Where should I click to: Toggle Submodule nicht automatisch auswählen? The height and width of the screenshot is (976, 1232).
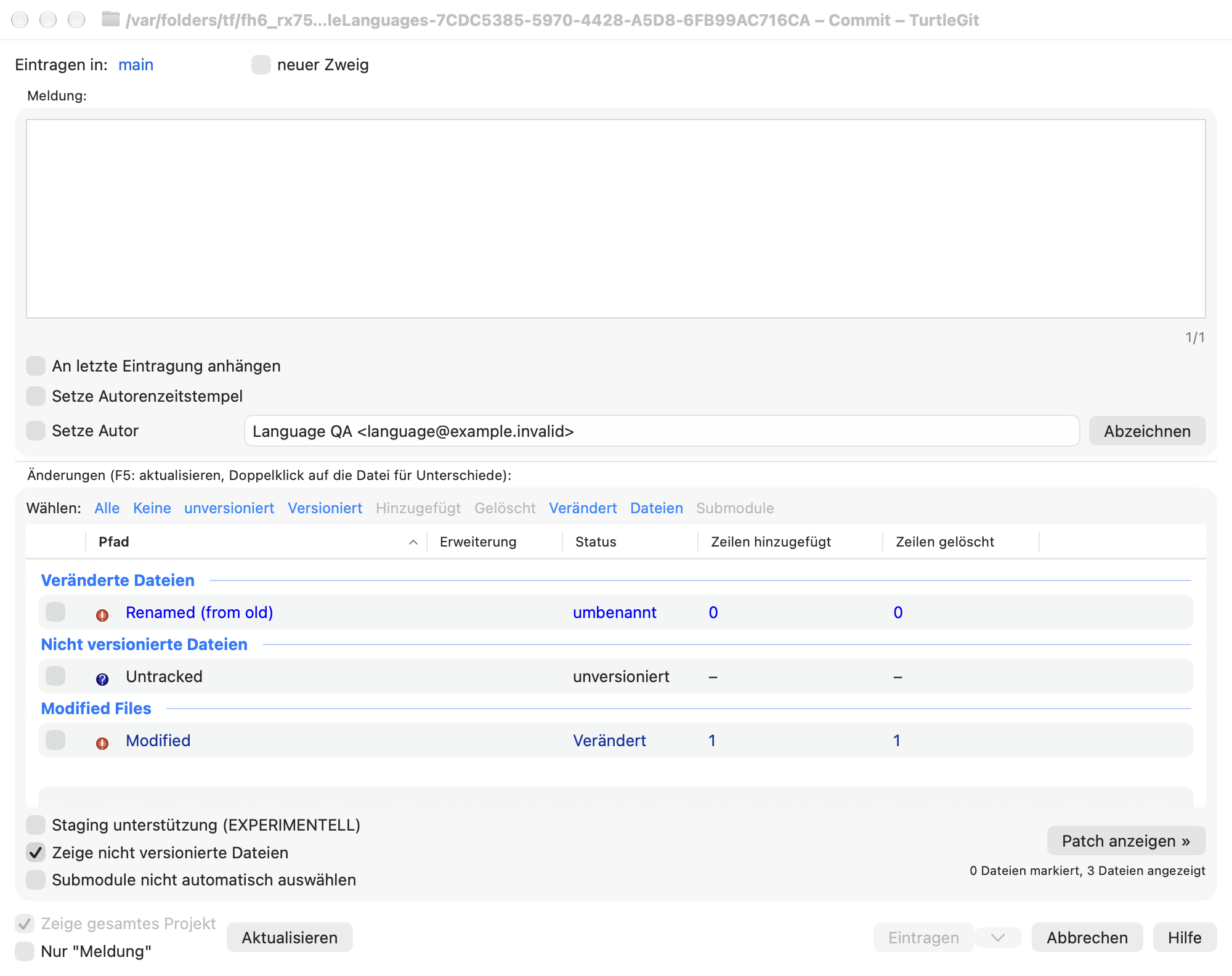click(36, 880)
